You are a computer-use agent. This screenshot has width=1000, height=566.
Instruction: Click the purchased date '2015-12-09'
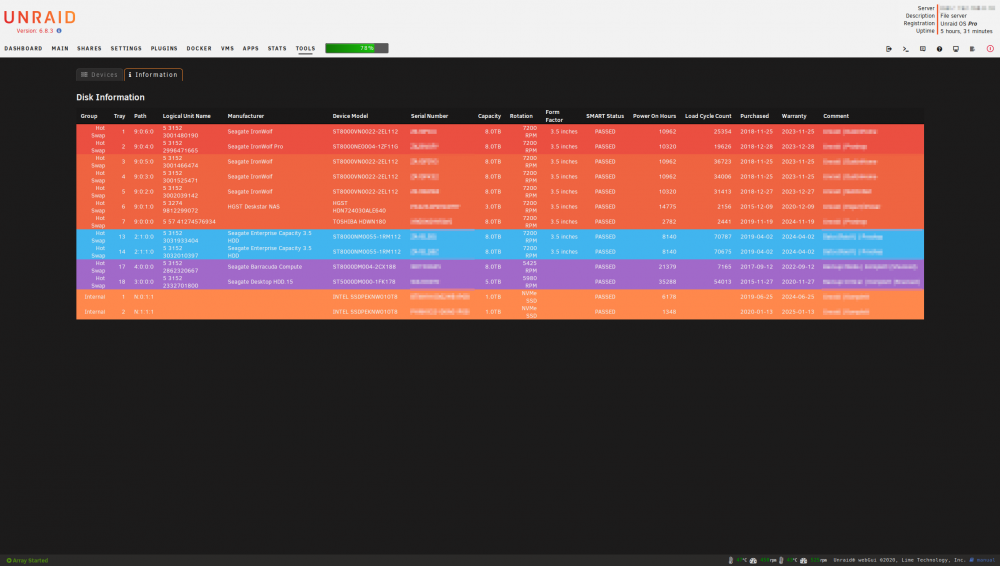[x=756, y=207]
